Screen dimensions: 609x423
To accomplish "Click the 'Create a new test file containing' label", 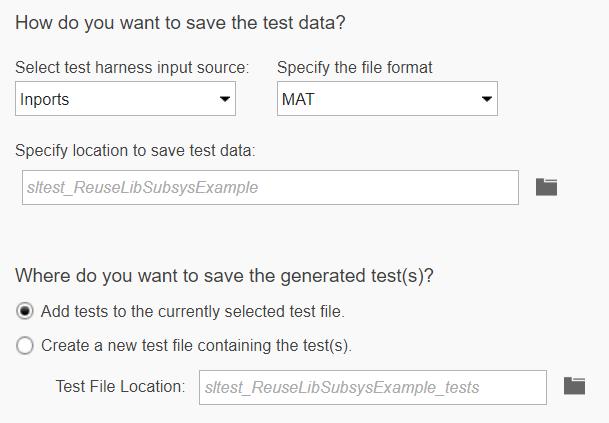I will [196, 346].
